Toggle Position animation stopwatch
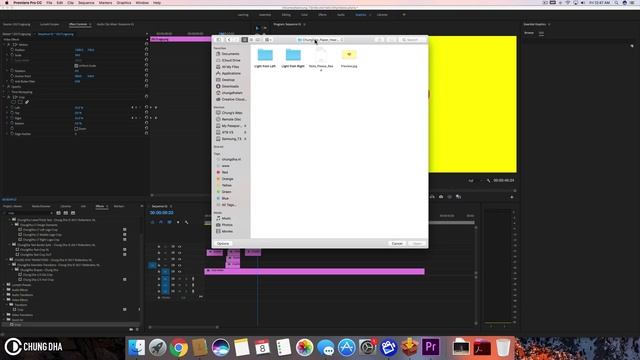640x360 pixels. click(12, 50)
